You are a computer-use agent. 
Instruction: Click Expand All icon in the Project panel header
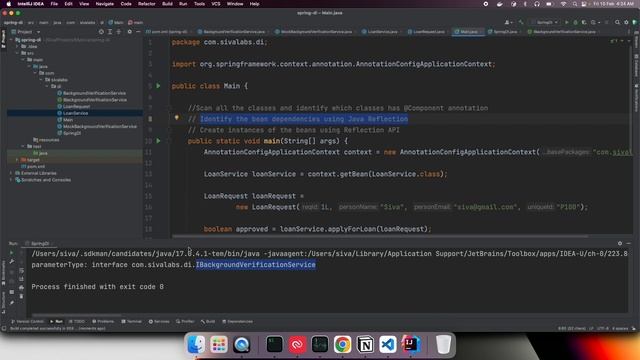click(110, 32)
